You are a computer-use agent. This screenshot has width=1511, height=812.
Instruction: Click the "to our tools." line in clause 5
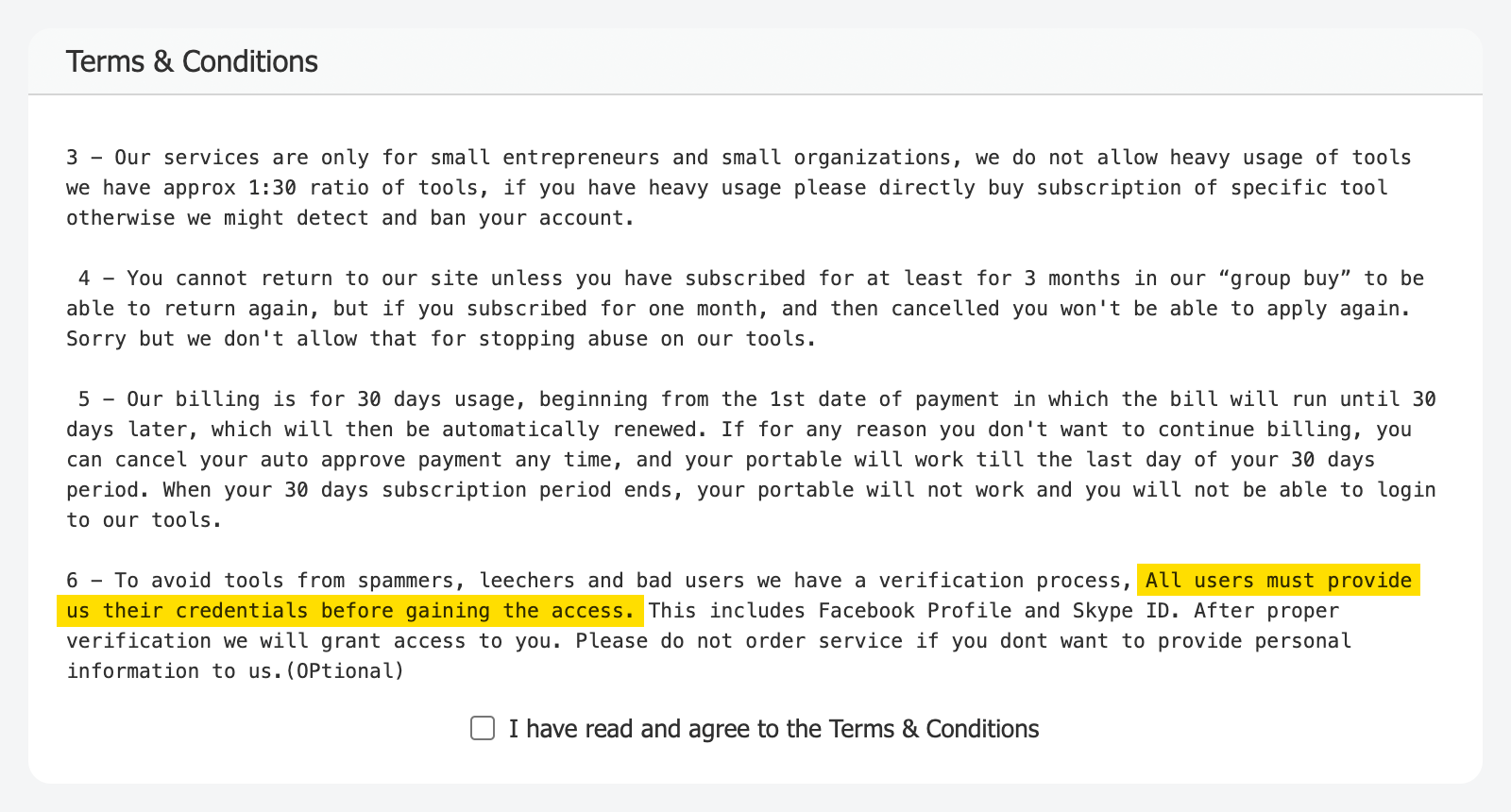(144, 519)
